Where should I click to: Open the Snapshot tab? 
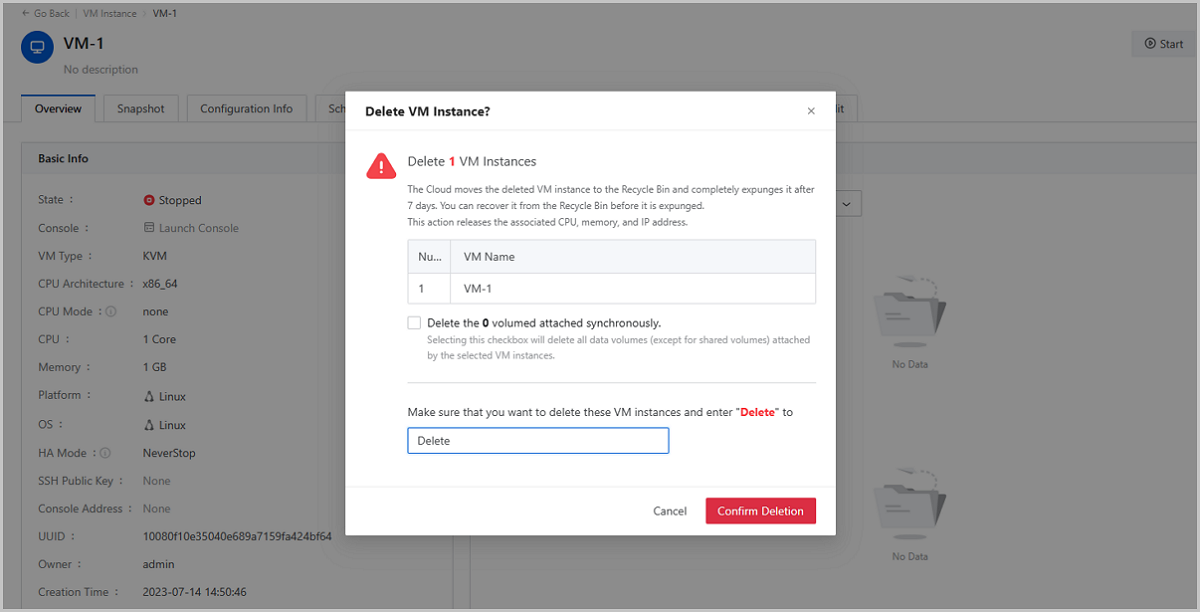click(140, 109)
